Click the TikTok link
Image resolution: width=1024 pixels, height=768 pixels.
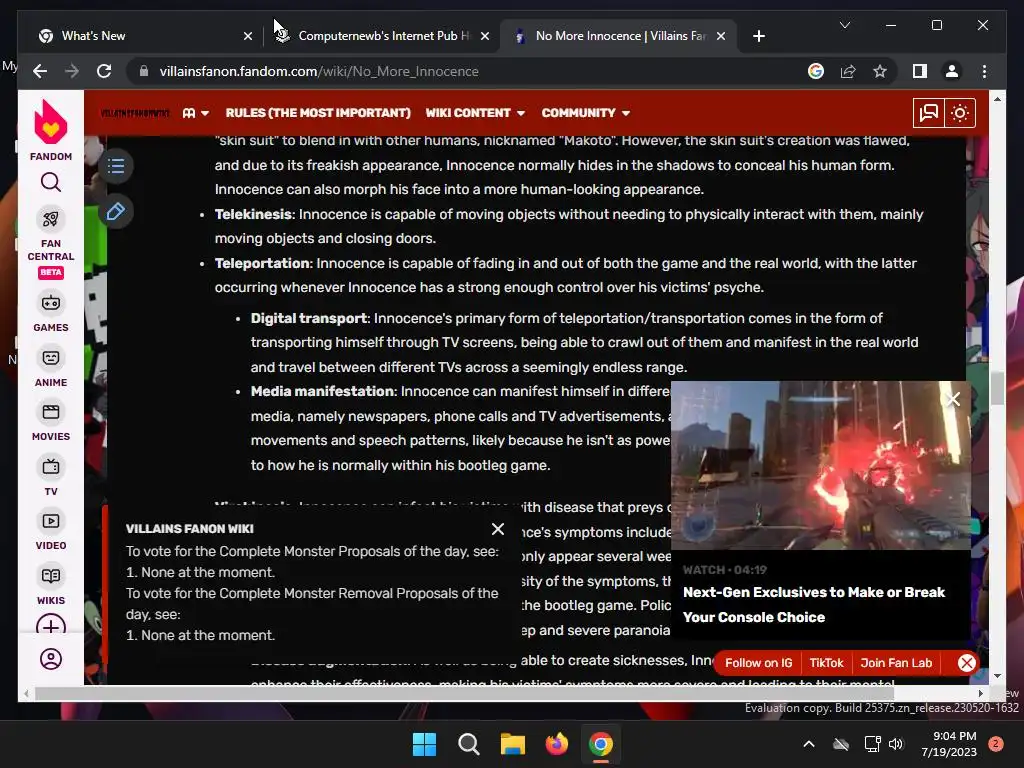pos(826,663)
